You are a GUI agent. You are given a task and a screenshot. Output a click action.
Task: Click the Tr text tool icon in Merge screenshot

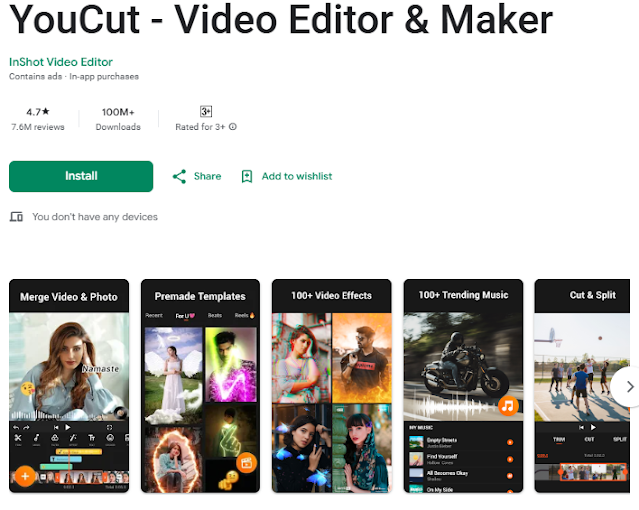[92, 438]
